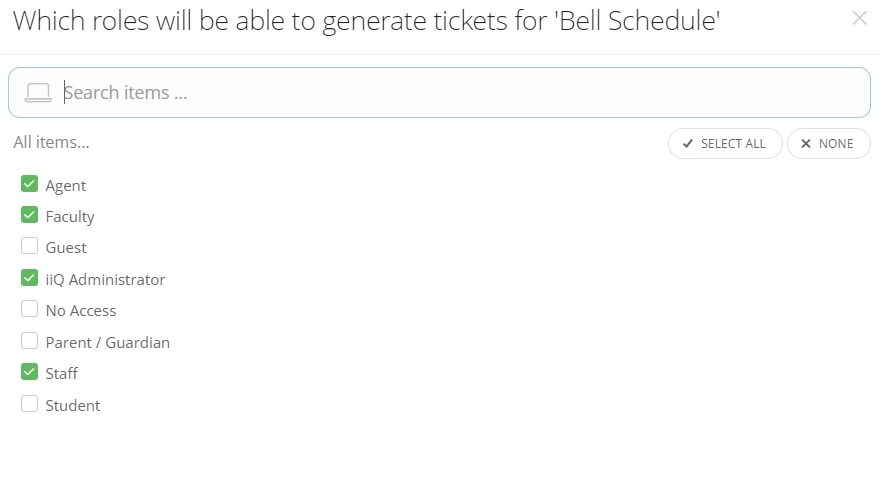Uncheck the Agent role checkbox

[29, 184]
